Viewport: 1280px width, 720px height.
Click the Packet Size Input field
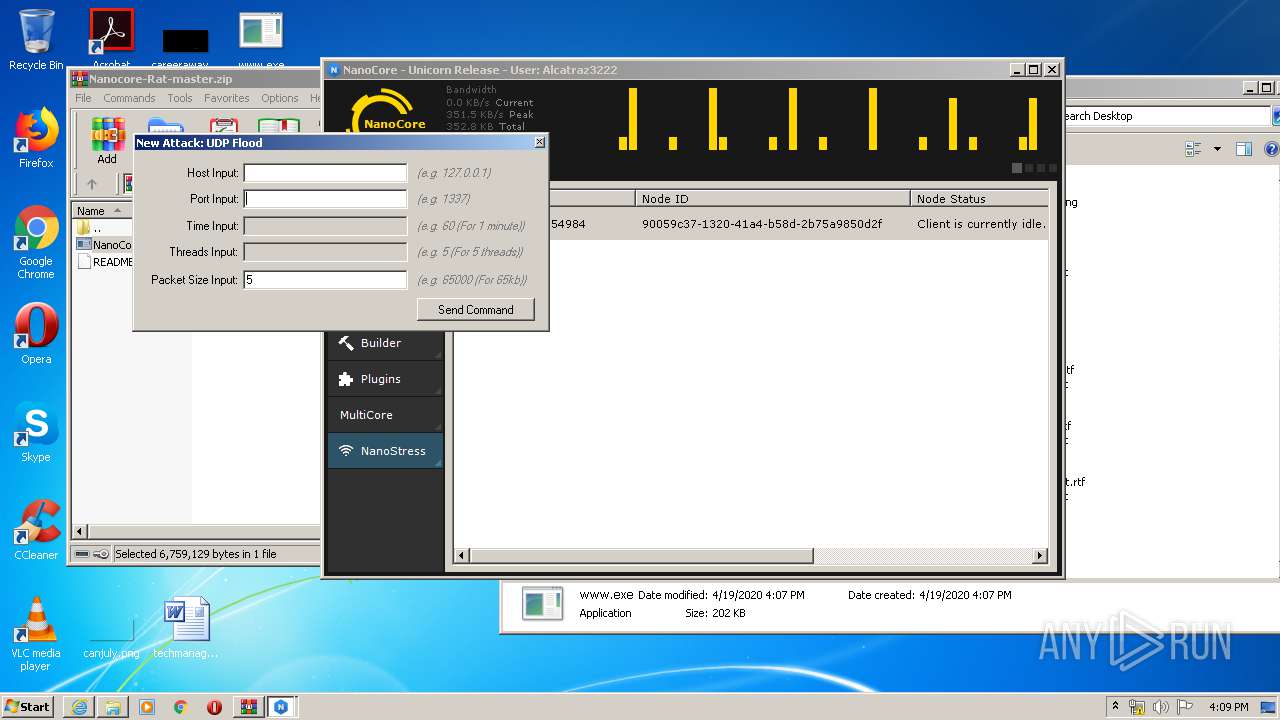point(325,280)
